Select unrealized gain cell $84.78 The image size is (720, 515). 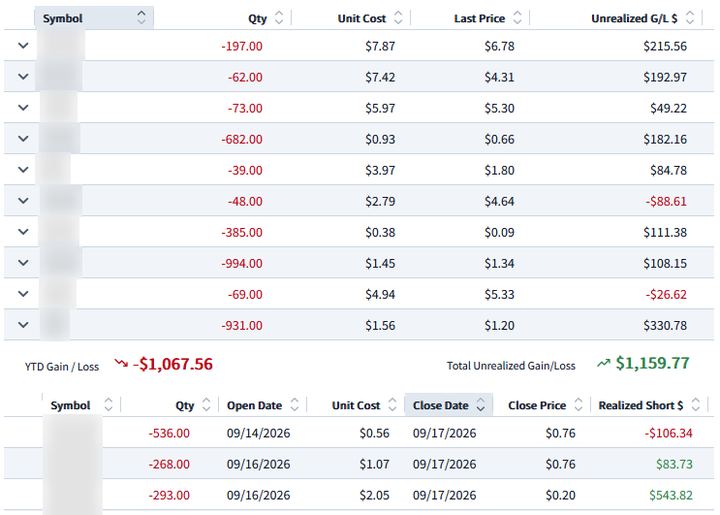668,170
